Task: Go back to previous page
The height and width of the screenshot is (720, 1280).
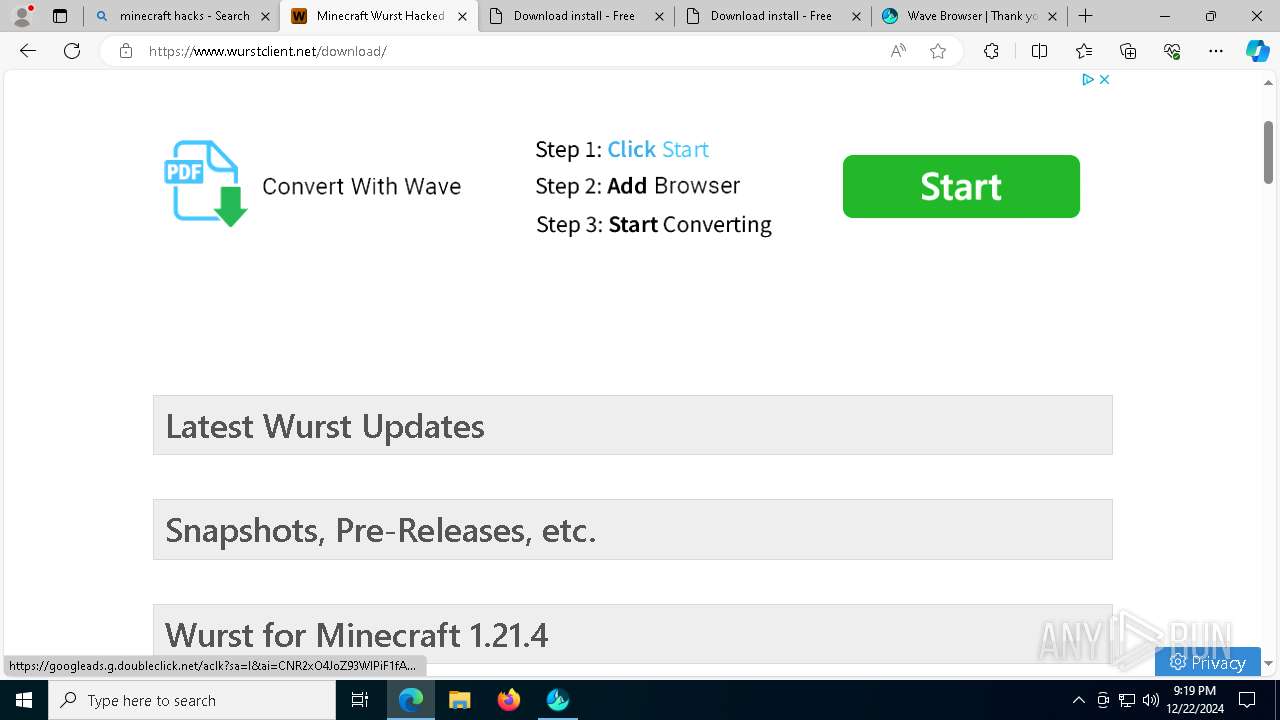Action: (28, 51)
